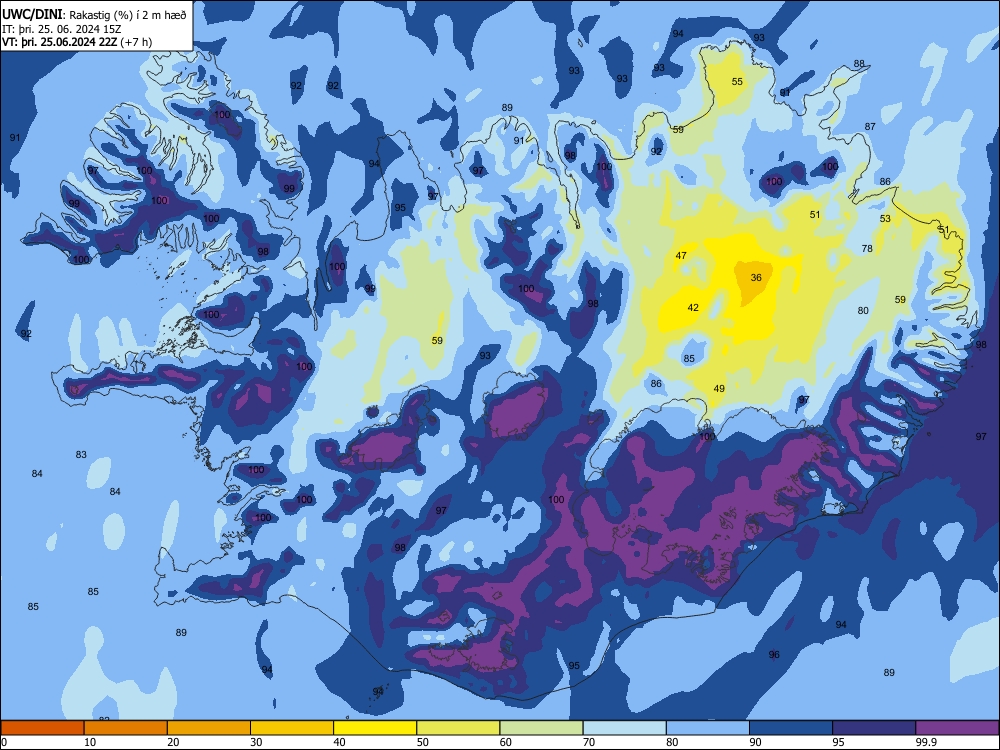
Task: Click the 10–20% orange legend swatch
Action: (126, 728)
